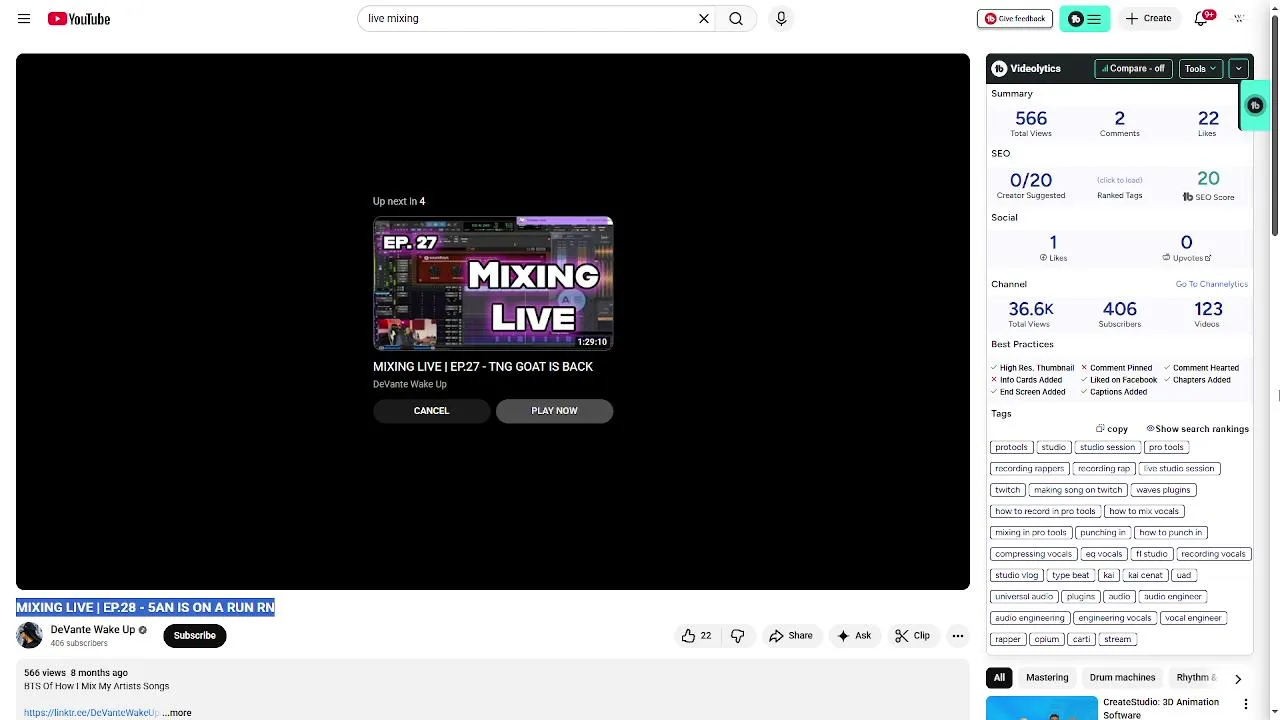
Task: Click the 'how to mix vocals' tag
Action: coord(1144,511)
